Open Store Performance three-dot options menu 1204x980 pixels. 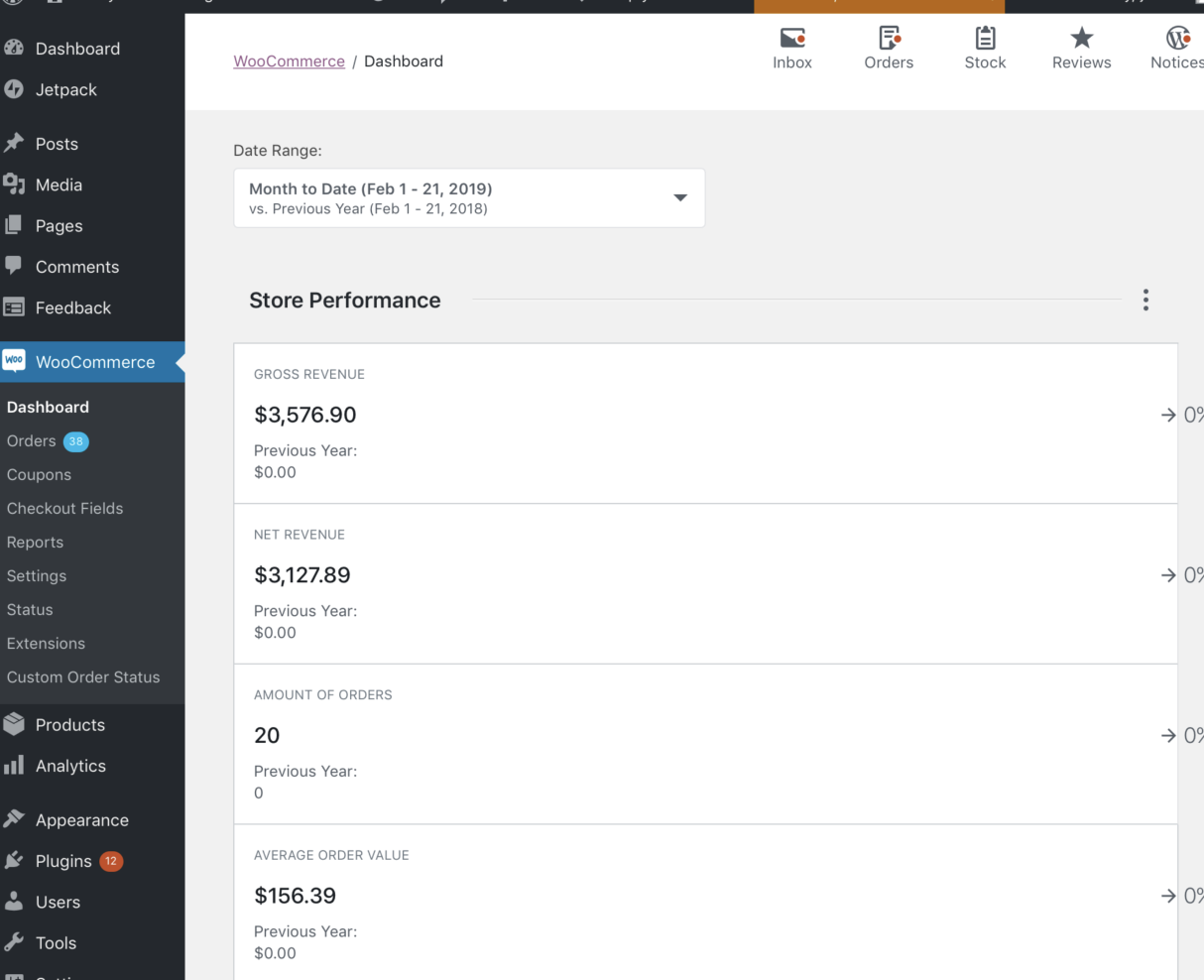1145,301
